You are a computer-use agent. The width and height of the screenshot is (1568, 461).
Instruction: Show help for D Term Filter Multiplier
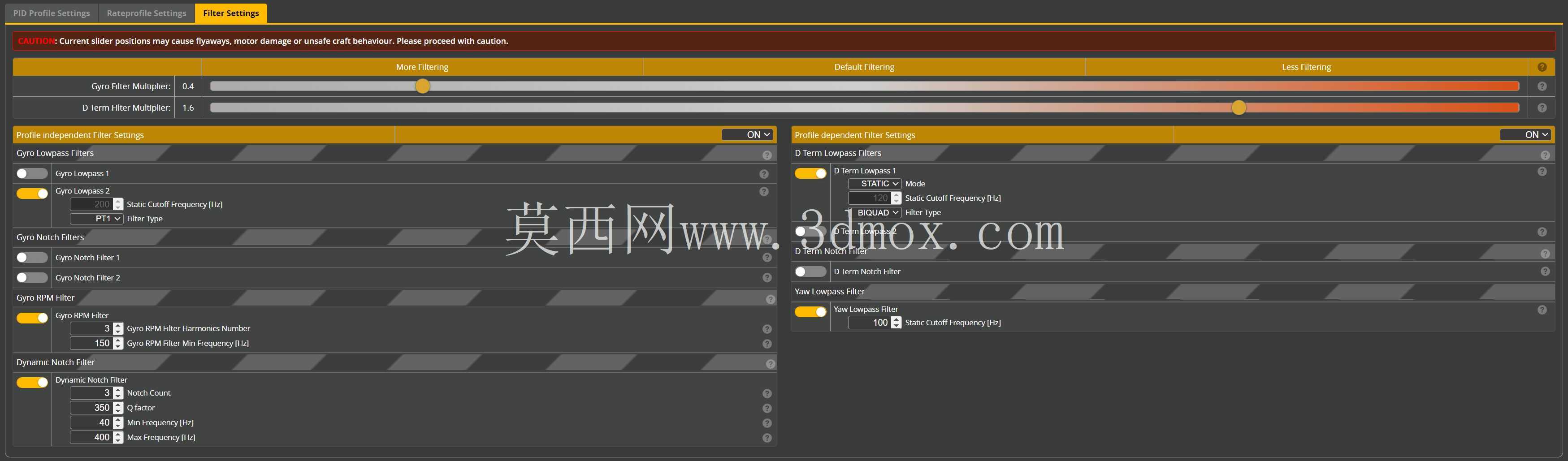click(x=1542, y=108)
